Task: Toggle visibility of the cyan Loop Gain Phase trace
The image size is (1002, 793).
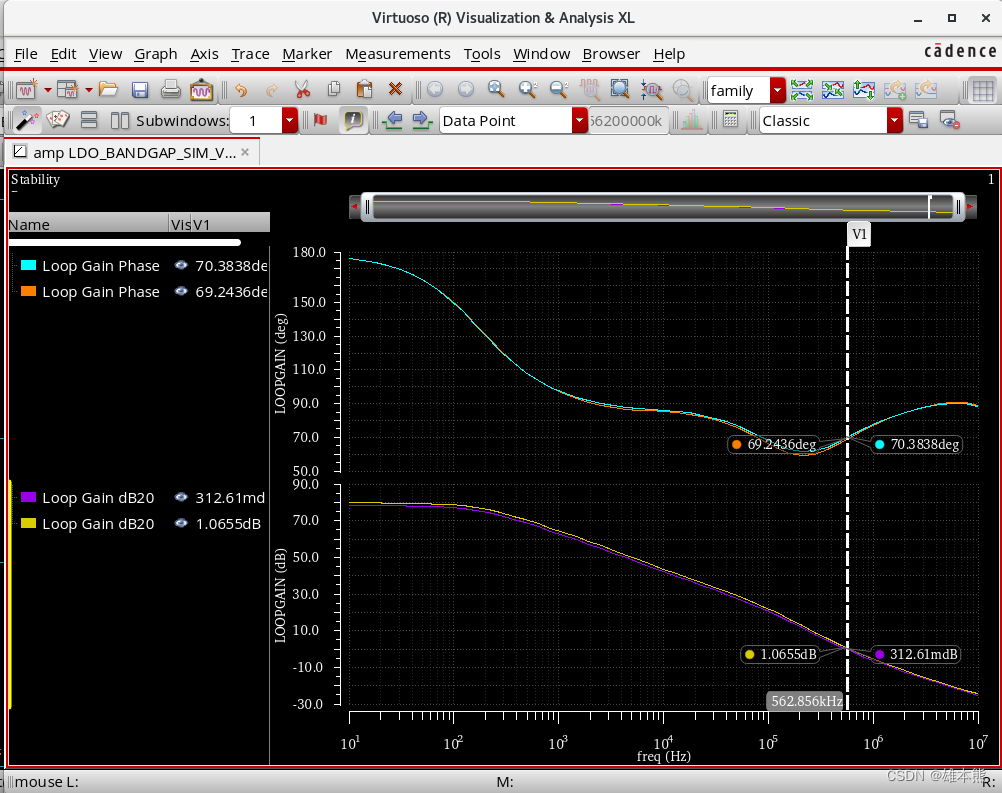Action: pos(181,265)
